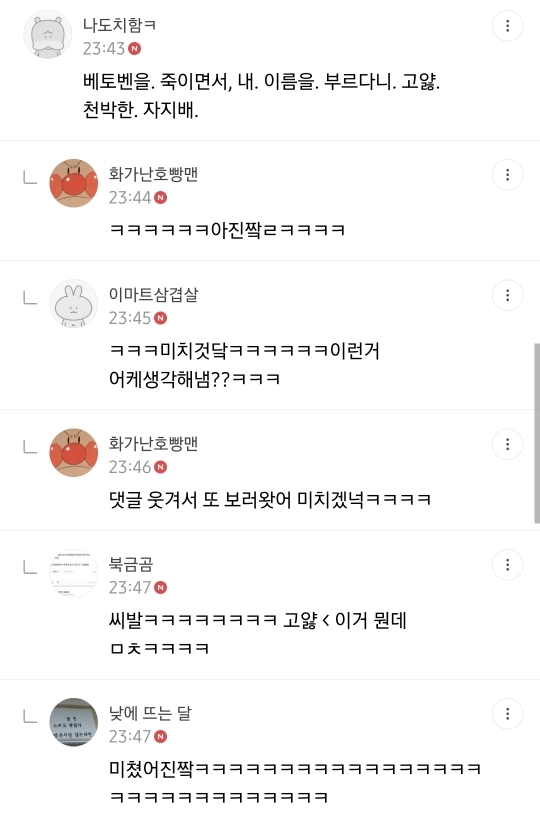
Task: Open the three-dot menu on 이마트삼겹살's reply
Action: [507, 295]
